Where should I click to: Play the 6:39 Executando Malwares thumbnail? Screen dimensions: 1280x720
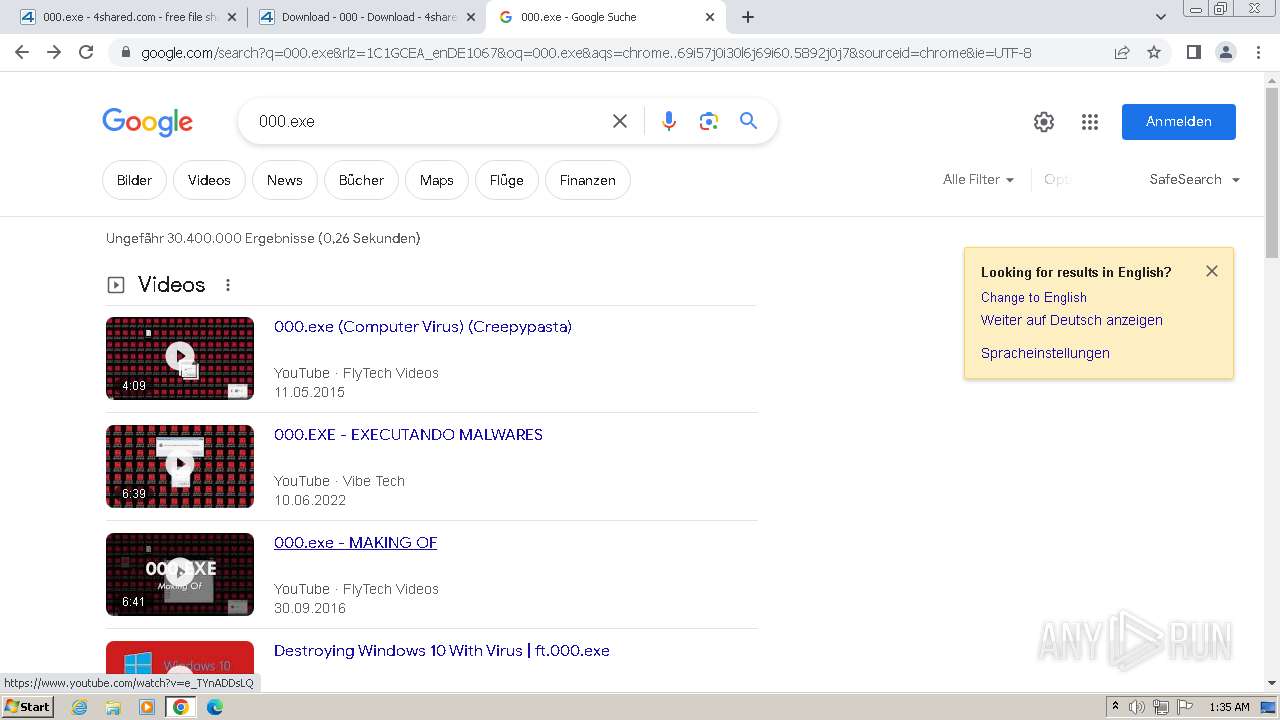[180, 466]
